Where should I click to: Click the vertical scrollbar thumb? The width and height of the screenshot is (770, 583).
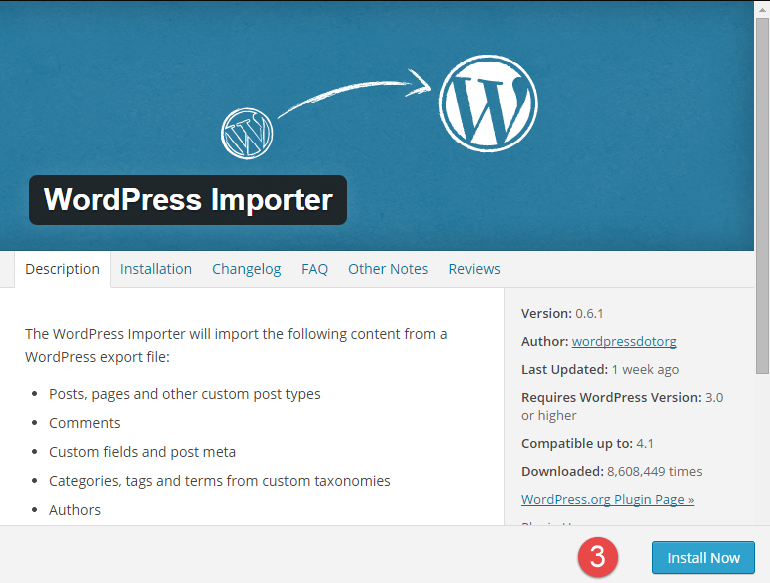(762, 196)
